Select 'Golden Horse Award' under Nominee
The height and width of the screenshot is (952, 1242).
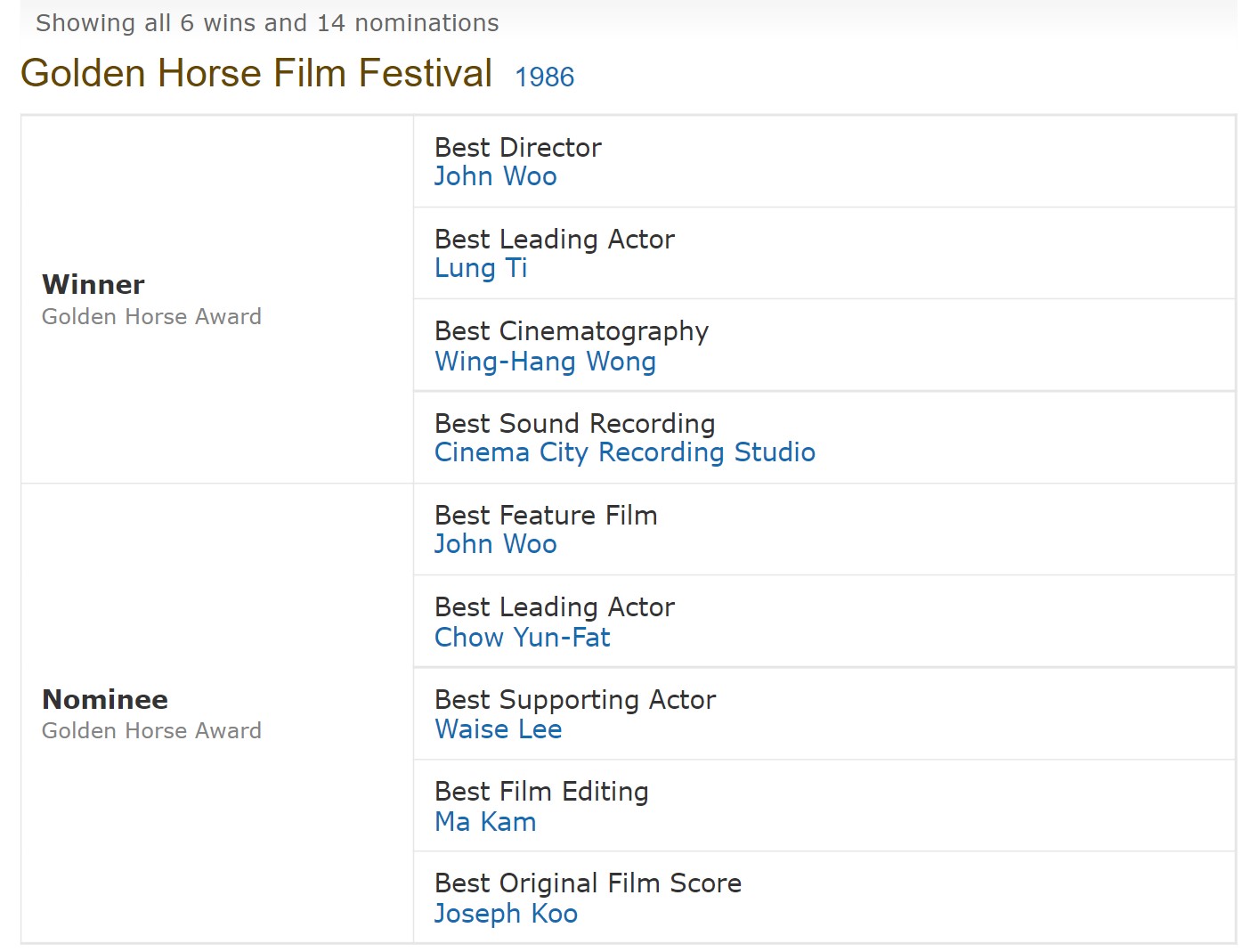151,731
